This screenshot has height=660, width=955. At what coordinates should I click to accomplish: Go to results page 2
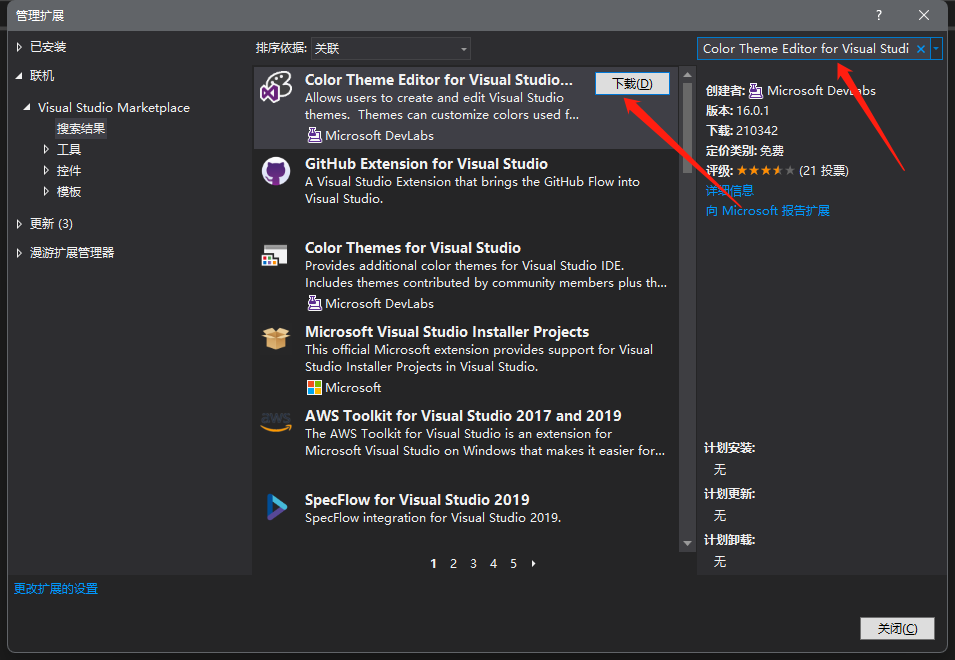coord(453,564)
